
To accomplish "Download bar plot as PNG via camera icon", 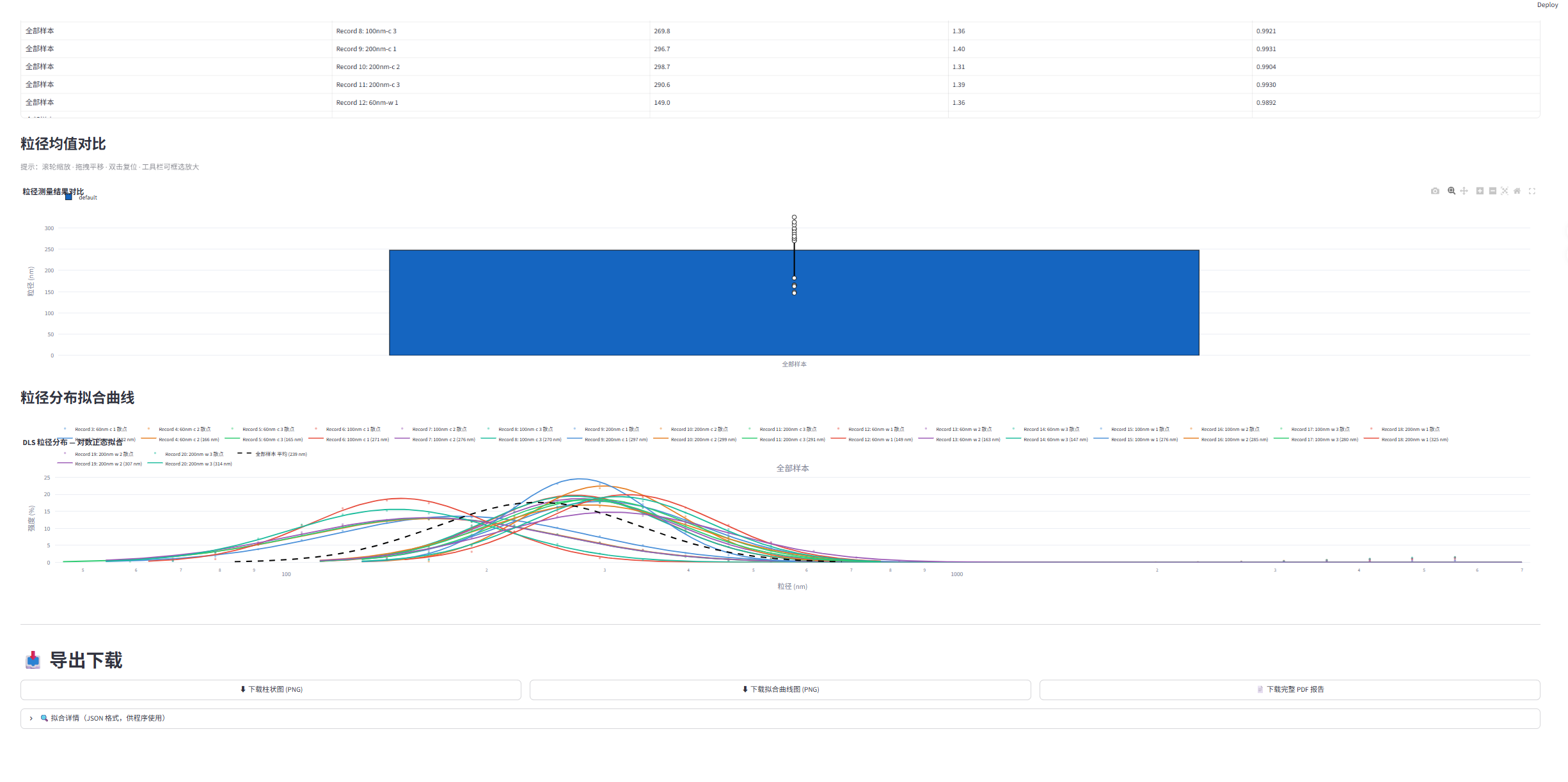I will pyautogui.click(x=1435, y=191).
